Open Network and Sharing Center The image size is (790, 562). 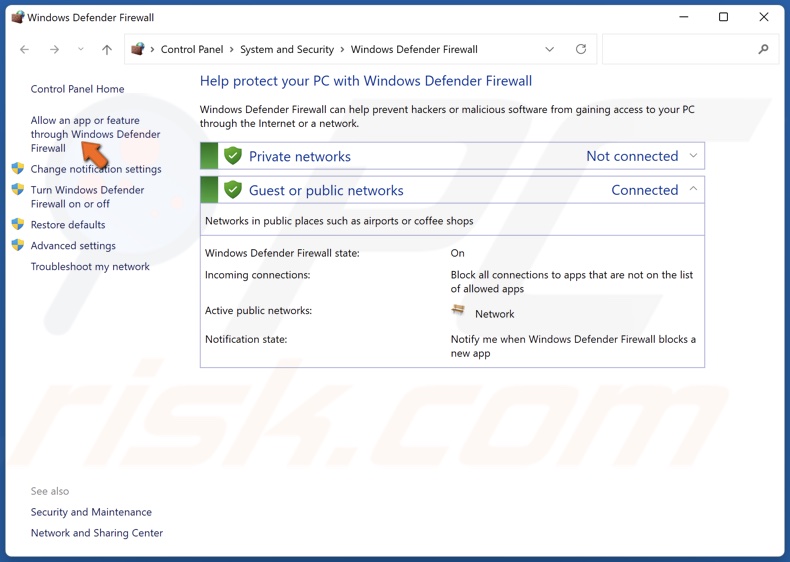coord(97,533)
